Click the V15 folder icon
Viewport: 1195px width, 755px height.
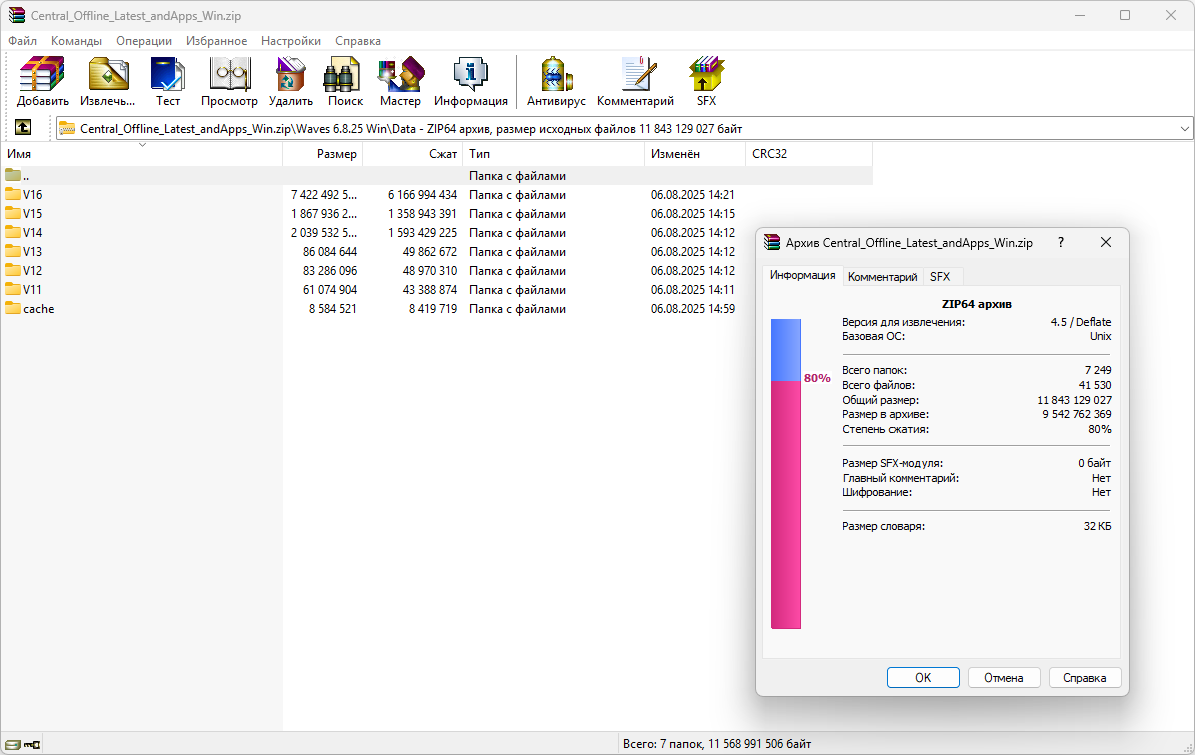pyautogui.click(x=13, y=213)
